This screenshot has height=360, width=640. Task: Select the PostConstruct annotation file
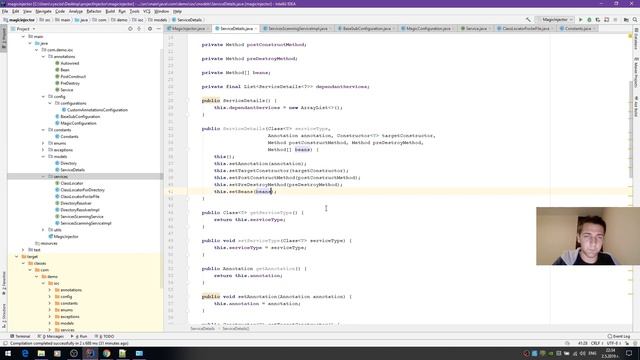[x=70, y=76]
